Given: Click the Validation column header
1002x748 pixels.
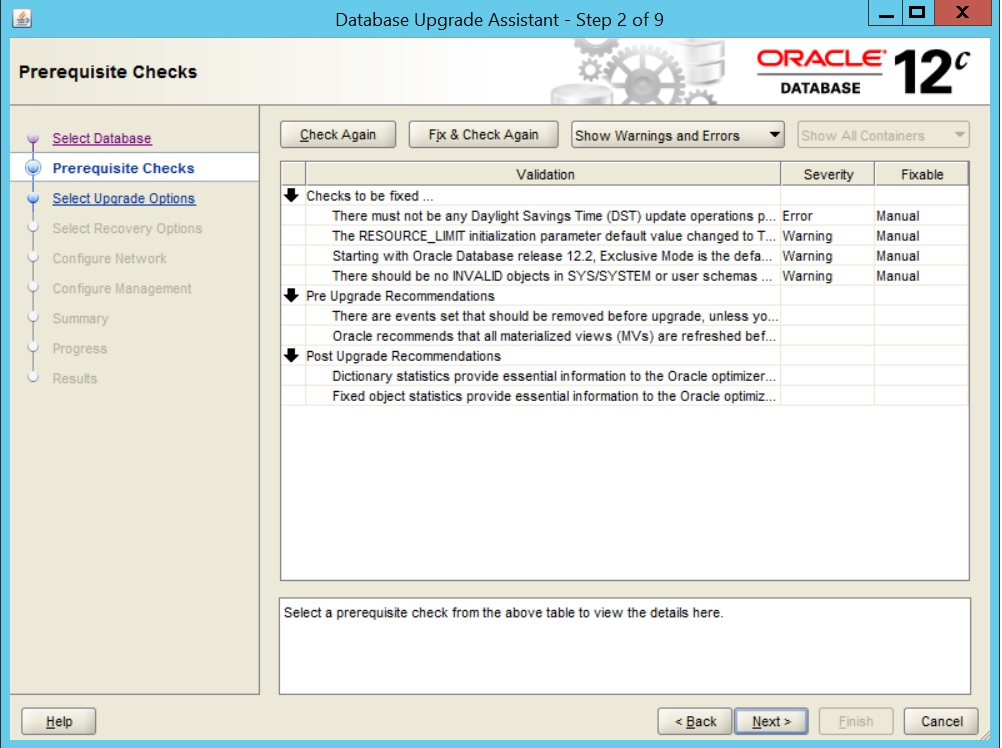Looking at the screenshot, I should click(543, 174).
